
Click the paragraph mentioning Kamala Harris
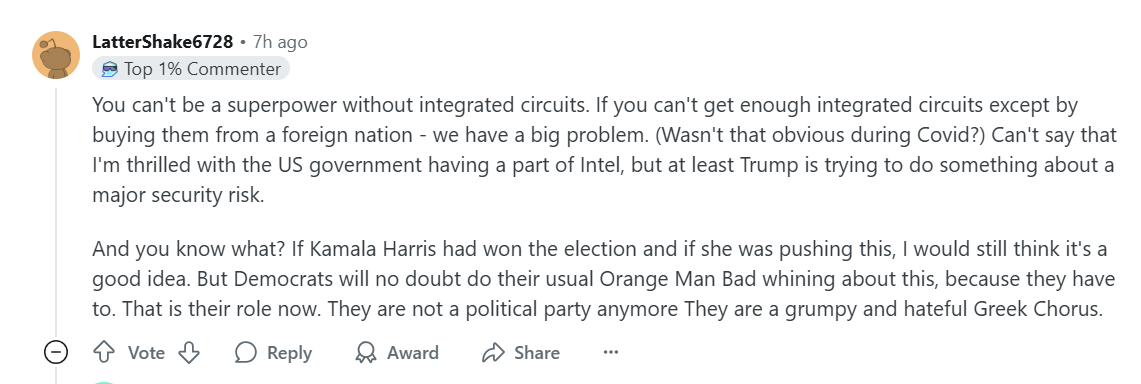600,279
